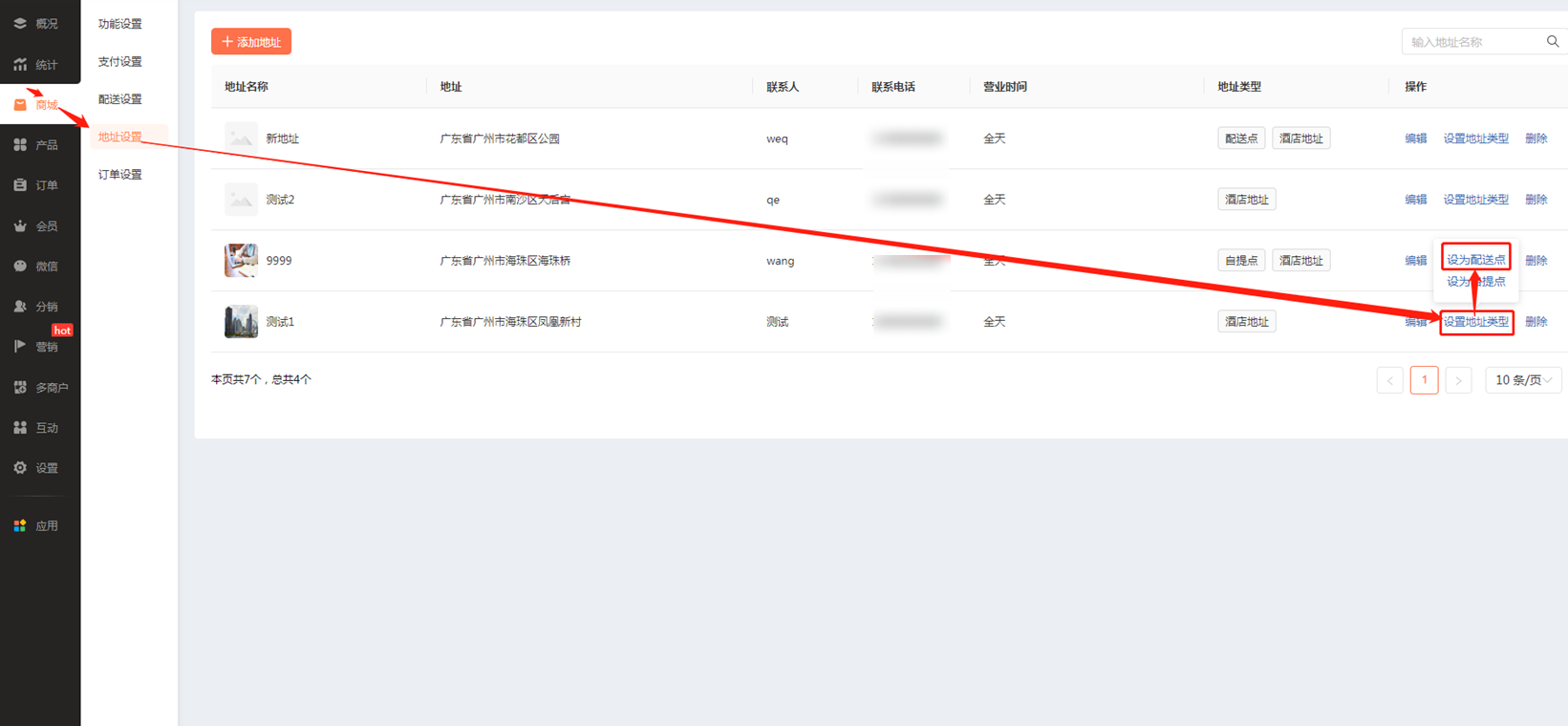Delete the 新地址 row
1568x726 pixels.
(x=1536, y=139)
